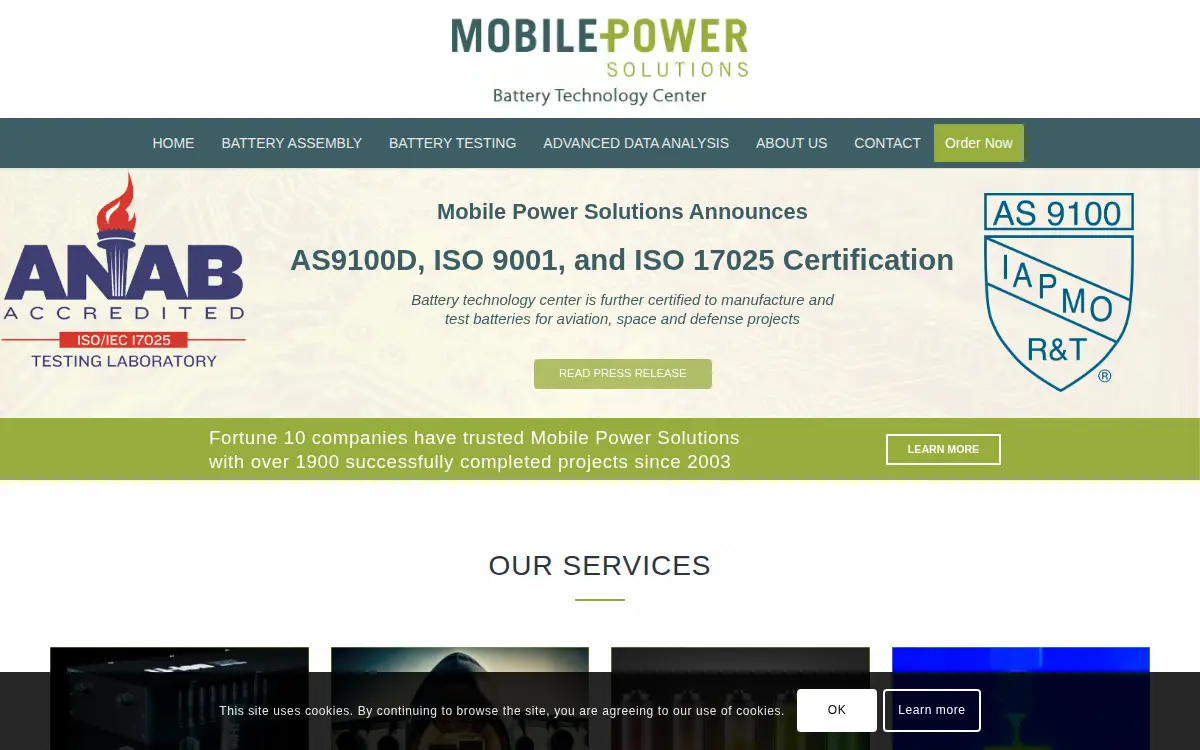Click Learn more in cookie notice
This screenshot has height=750, width=1200.
(x=932, y=710)
